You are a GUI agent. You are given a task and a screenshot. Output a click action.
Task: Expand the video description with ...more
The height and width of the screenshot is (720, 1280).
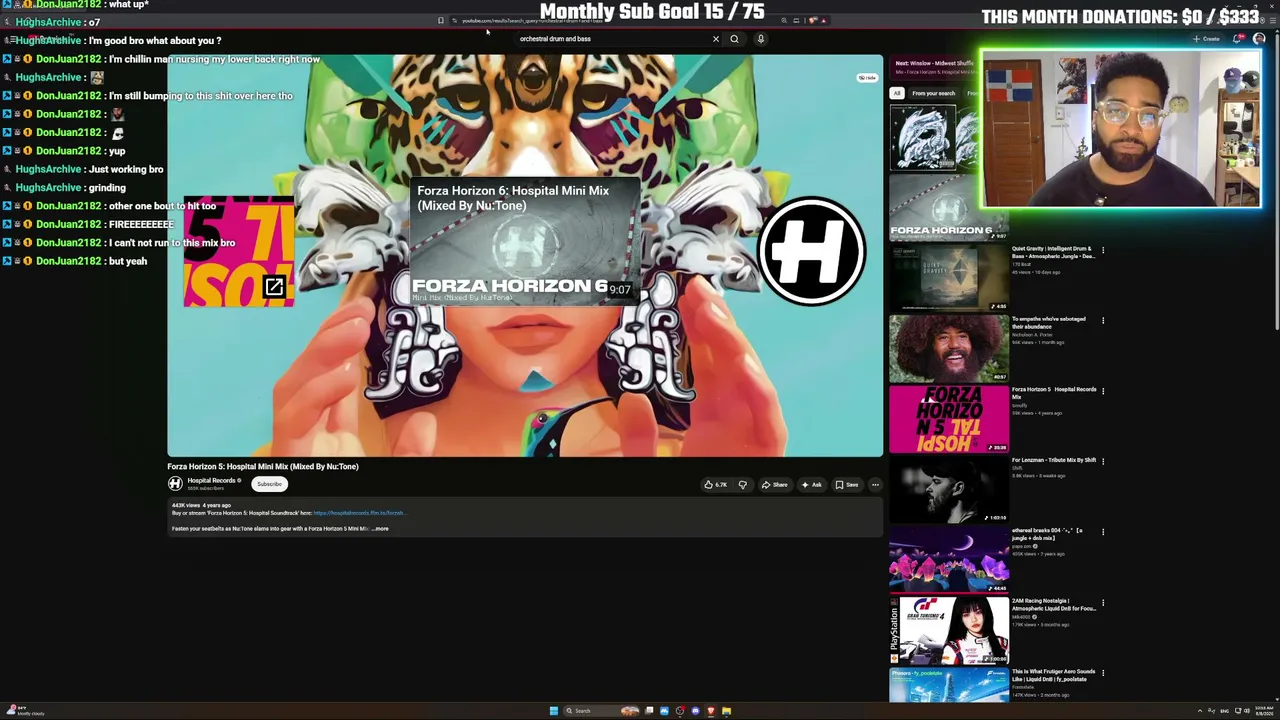point(380,529)
